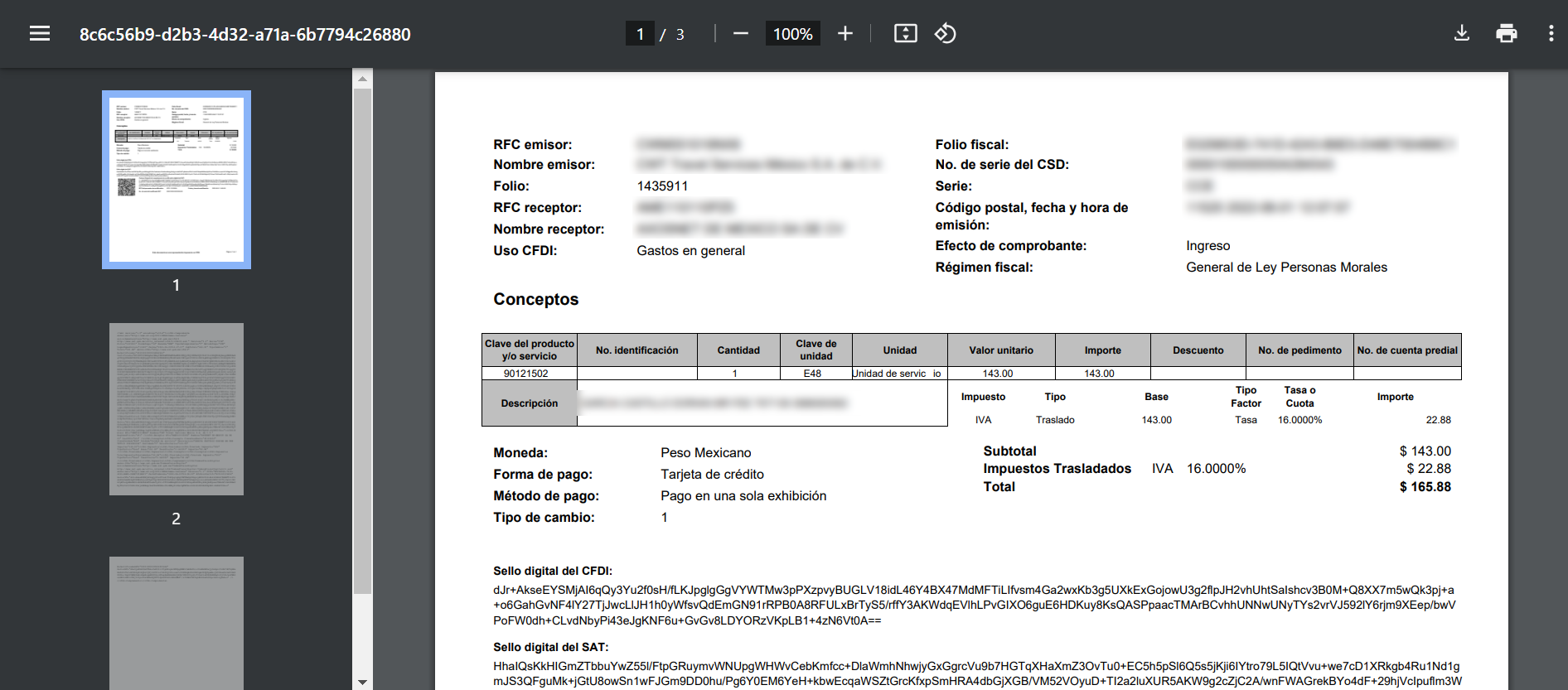
Task: Open page 2 thumbnail
Action: tap(177, 409)
